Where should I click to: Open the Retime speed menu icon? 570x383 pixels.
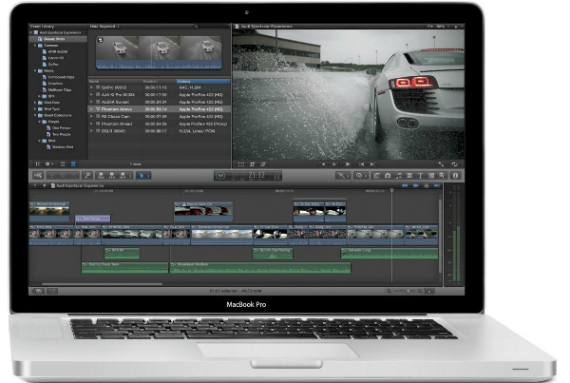360,176
